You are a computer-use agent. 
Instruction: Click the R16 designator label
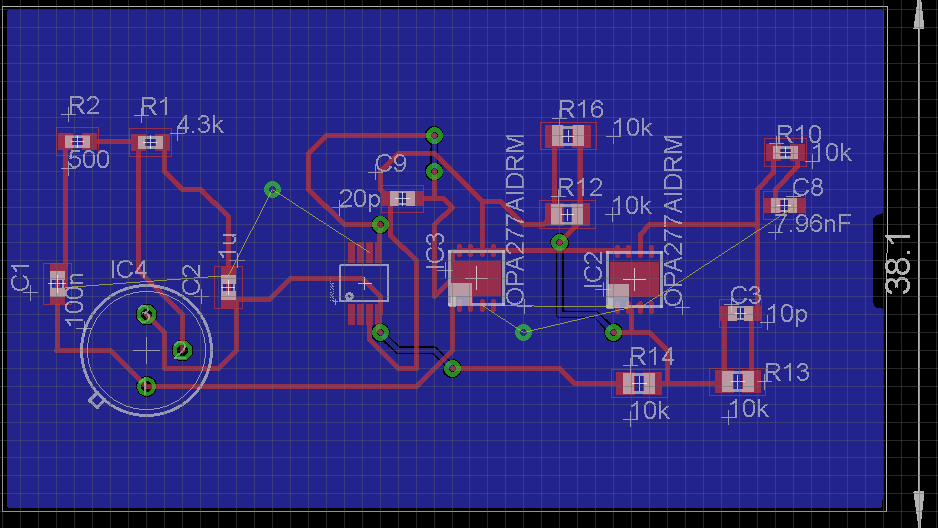tap(581, 109)
